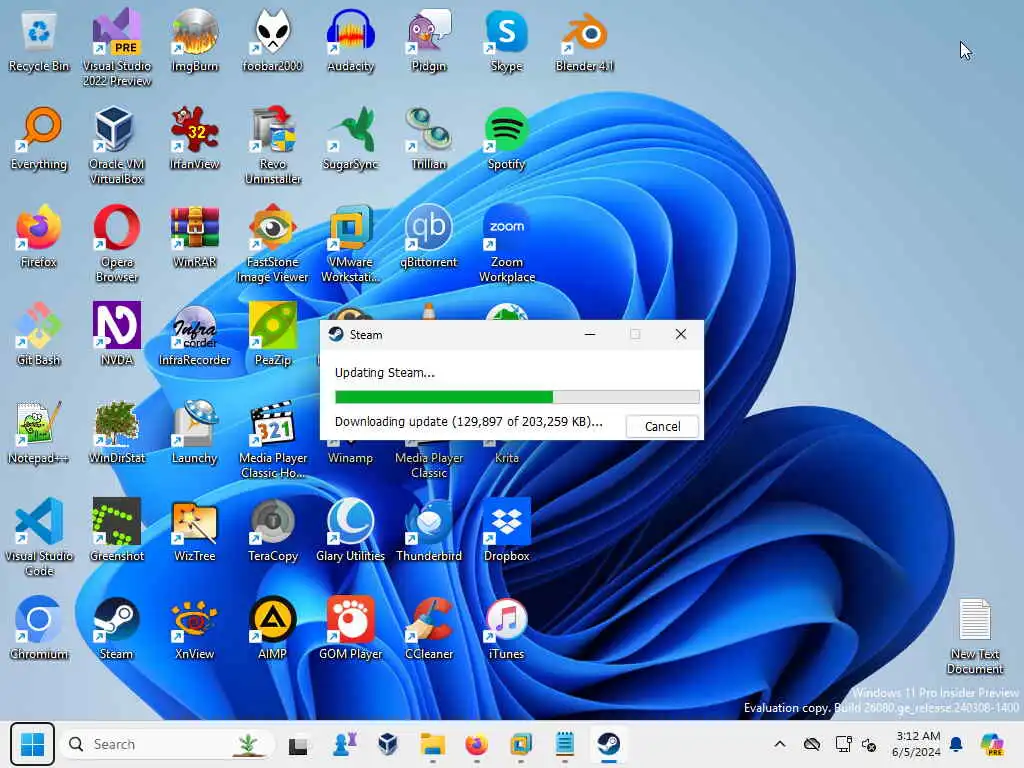
Task: Select the InfraRecorder desktop icon
Action: tap(195, 334)
